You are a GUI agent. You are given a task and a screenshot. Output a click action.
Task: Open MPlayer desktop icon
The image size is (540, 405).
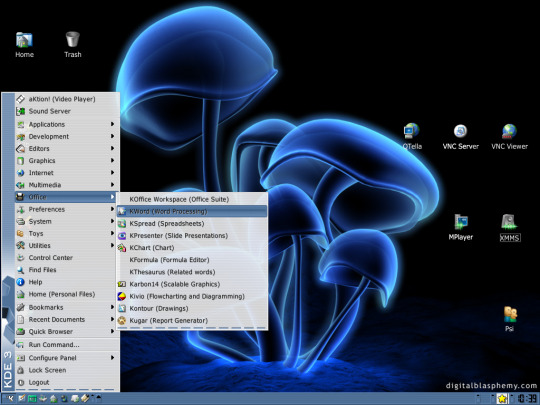point(460,227)
